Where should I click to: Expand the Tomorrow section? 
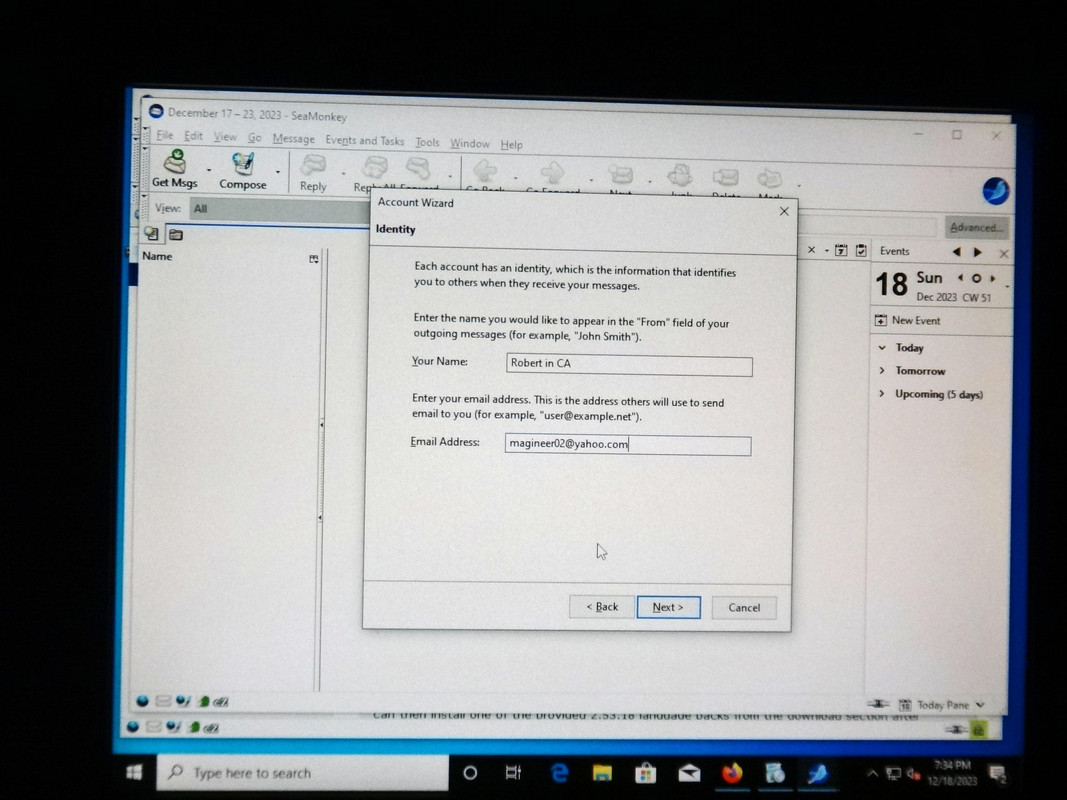[x=882, y=371]
